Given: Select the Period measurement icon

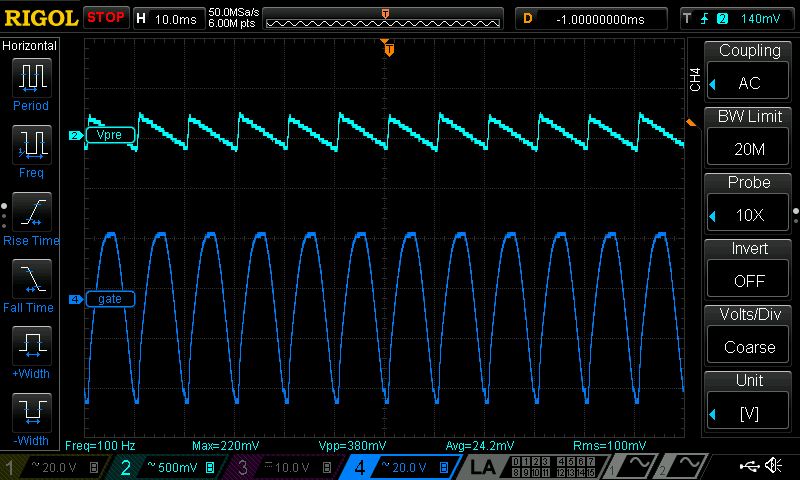Looking at the screenshot, I should 32,78.
